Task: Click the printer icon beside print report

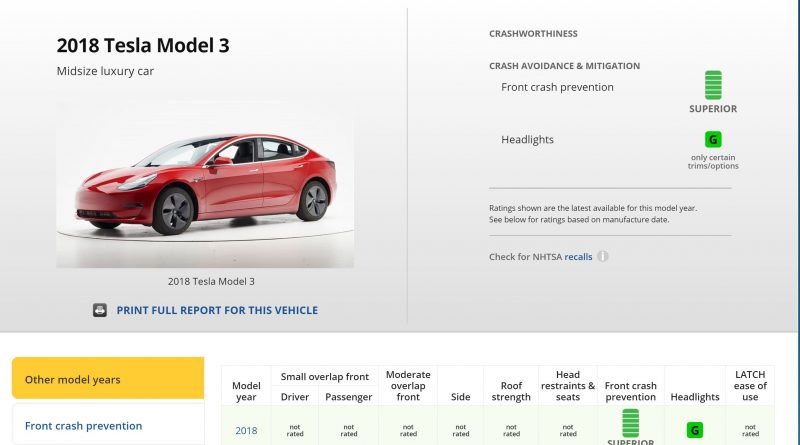Action: [100, 310]
